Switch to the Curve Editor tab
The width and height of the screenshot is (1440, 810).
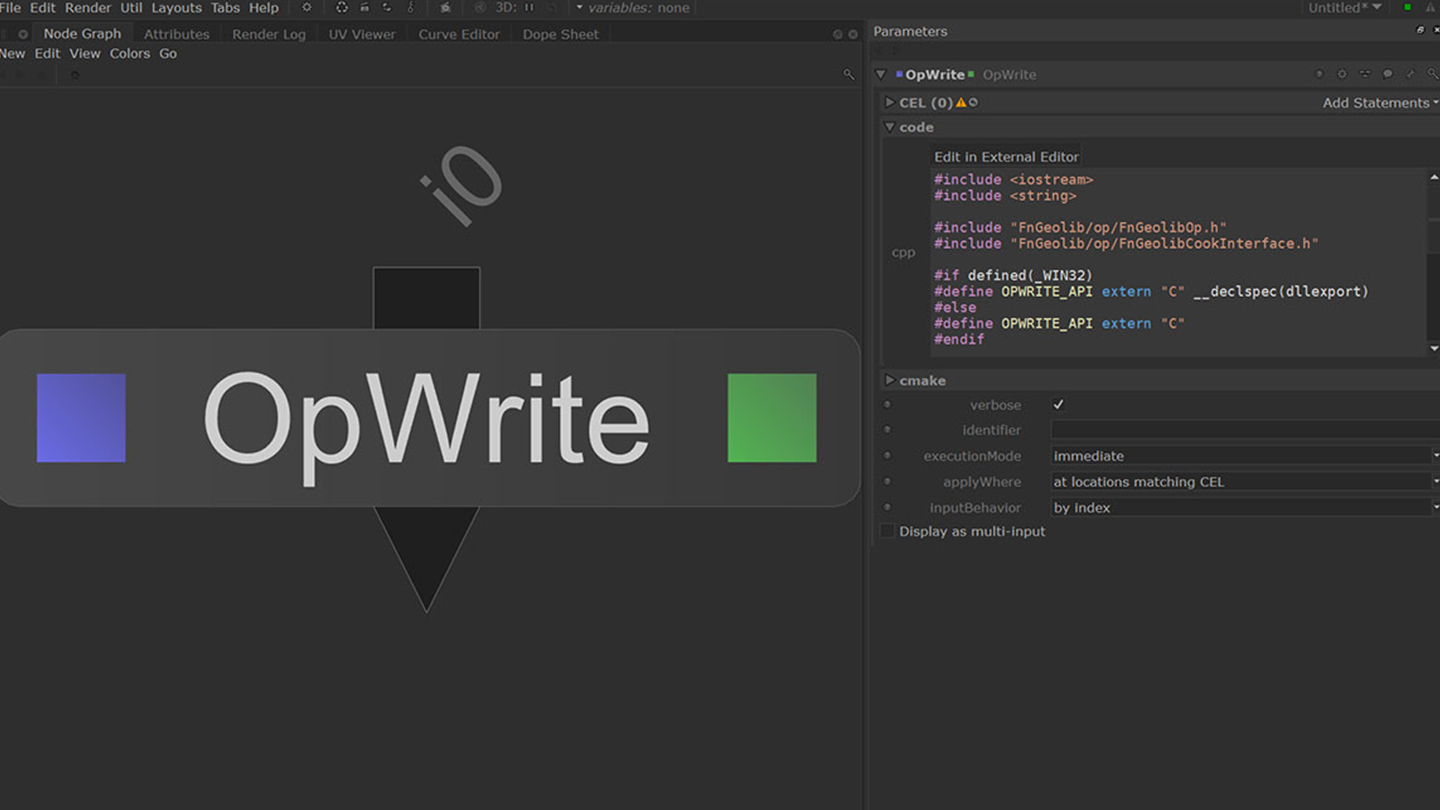[x=459, y=34]
